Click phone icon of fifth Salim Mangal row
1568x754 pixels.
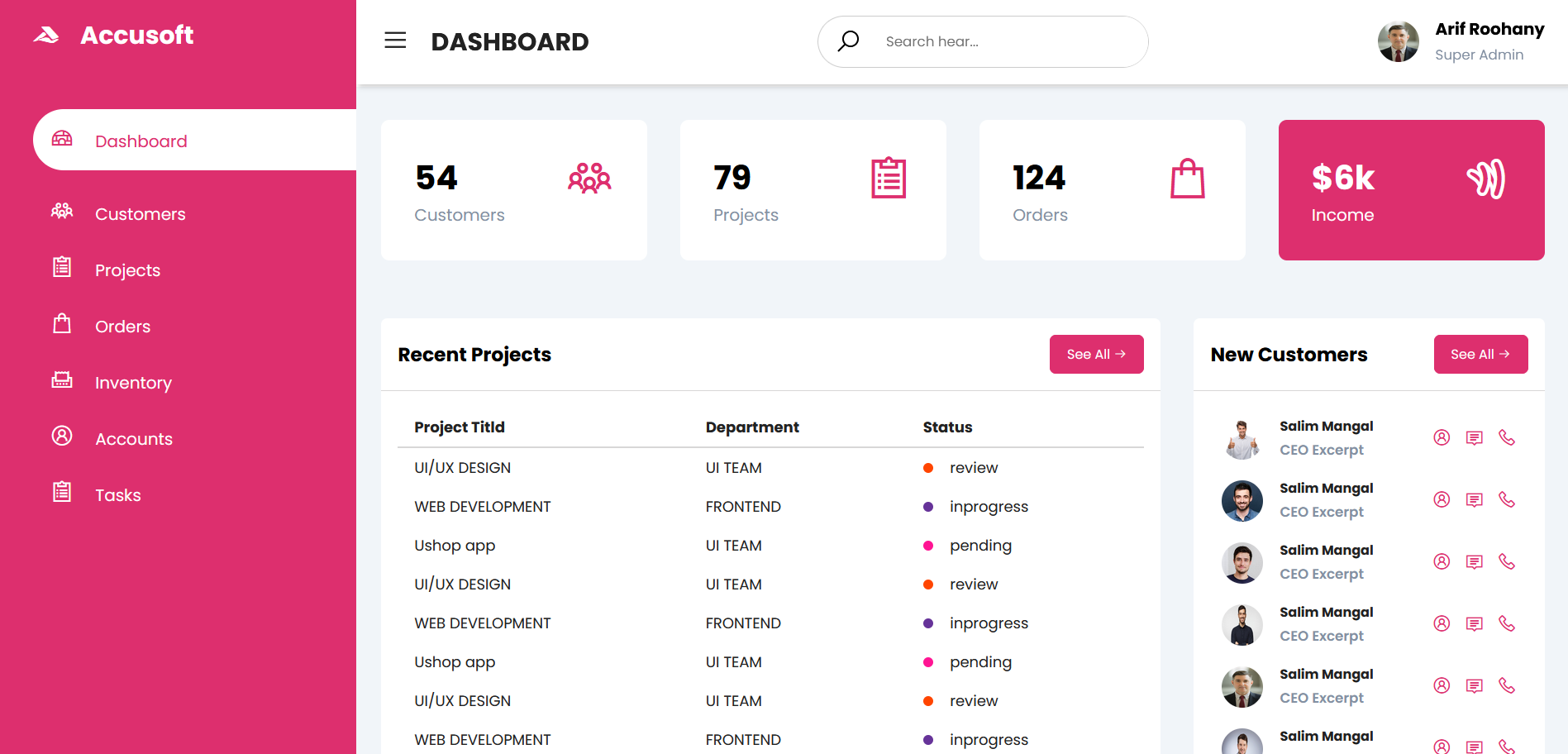[x=1507, y=685]
